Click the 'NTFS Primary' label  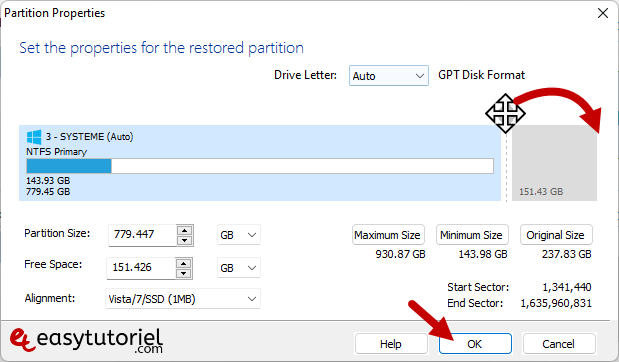(x=56, y=152)
